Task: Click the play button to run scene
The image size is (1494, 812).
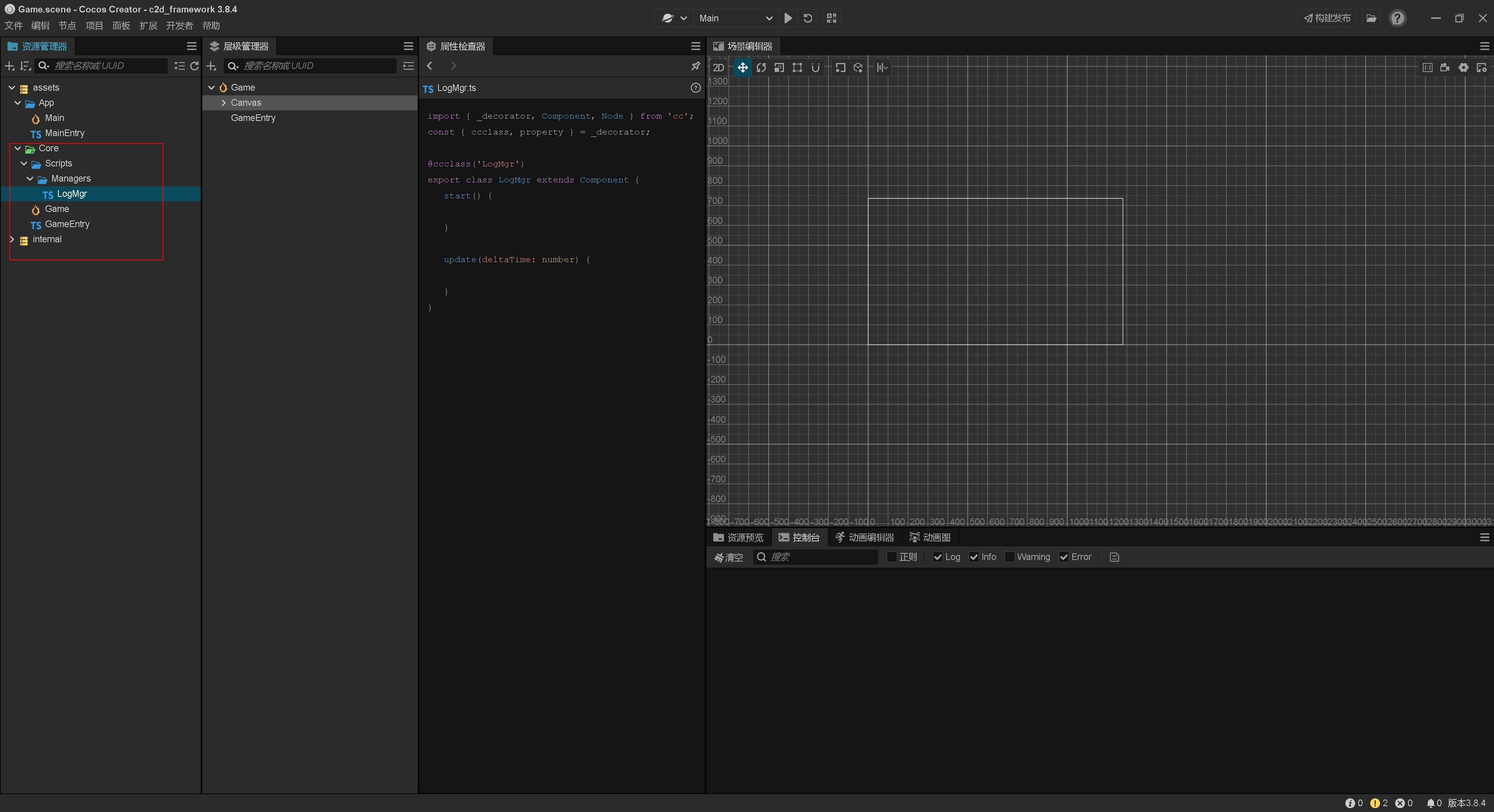Action: [789, 18]
